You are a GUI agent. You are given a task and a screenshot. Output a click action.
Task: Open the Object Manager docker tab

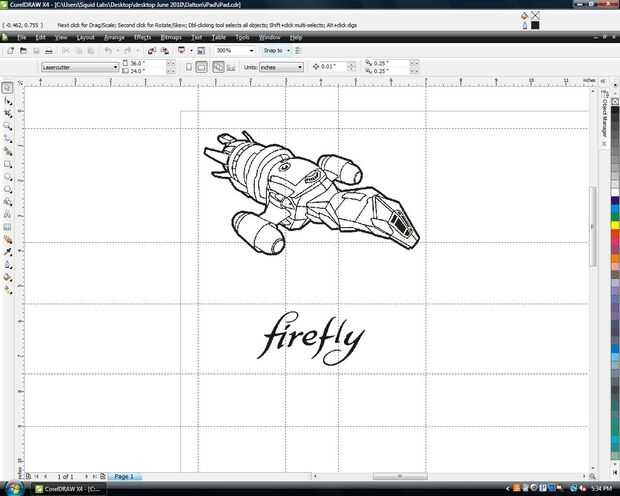[604, 118]
